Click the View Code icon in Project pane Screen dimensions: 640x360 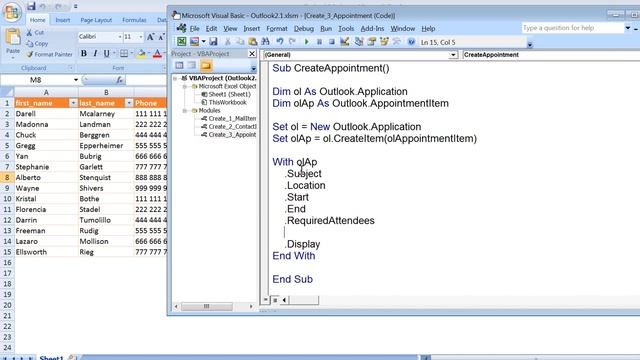coord(179,65)
